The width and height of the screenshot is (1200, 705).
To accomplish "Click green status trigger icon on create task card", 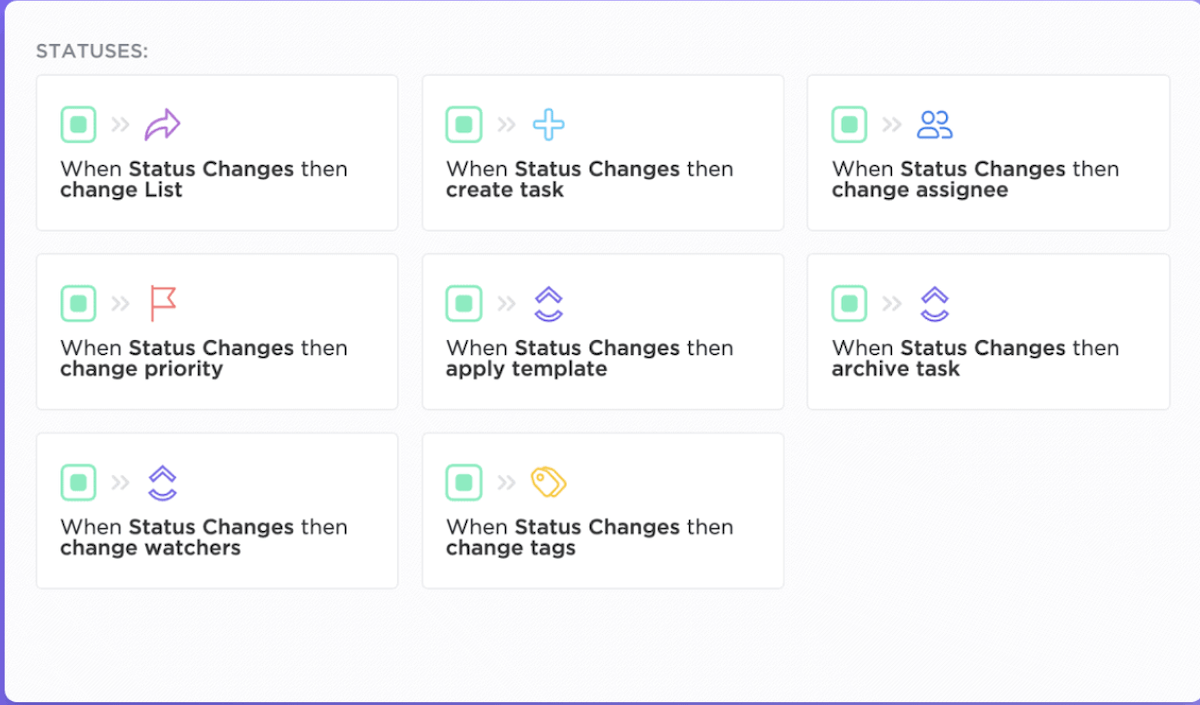I will 464,125.
